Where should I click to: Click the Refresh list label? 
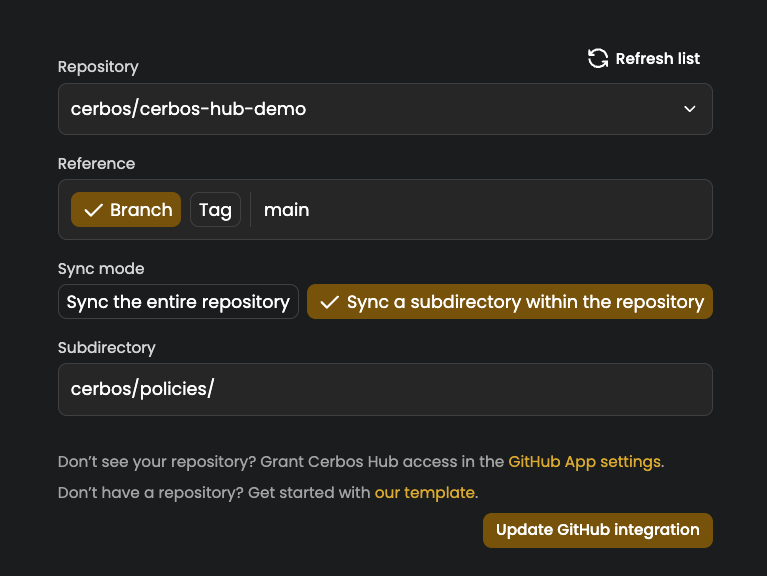coord(657,59)
